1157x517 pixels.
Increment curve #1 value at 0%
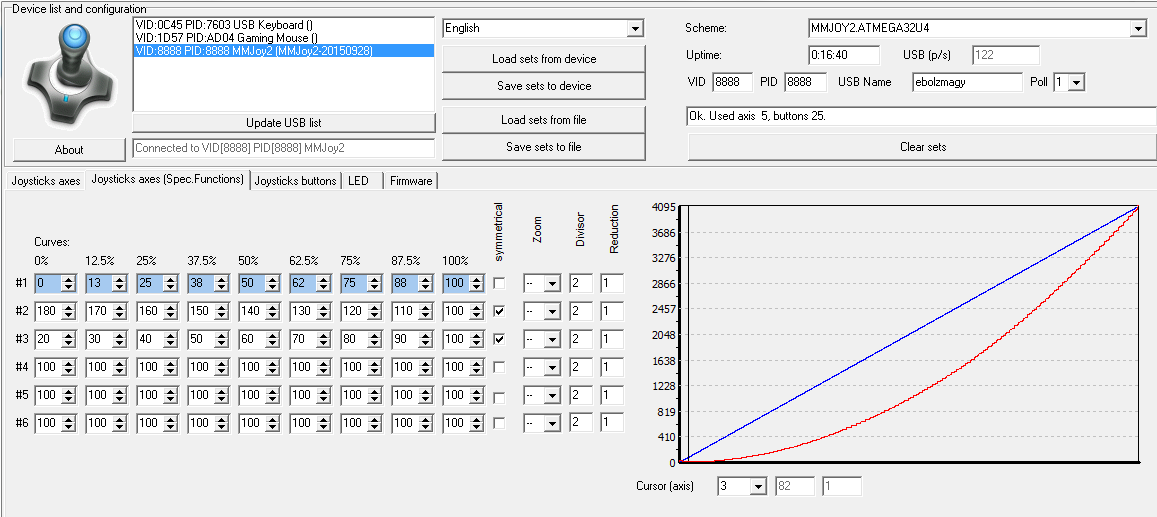pos(70,280)
